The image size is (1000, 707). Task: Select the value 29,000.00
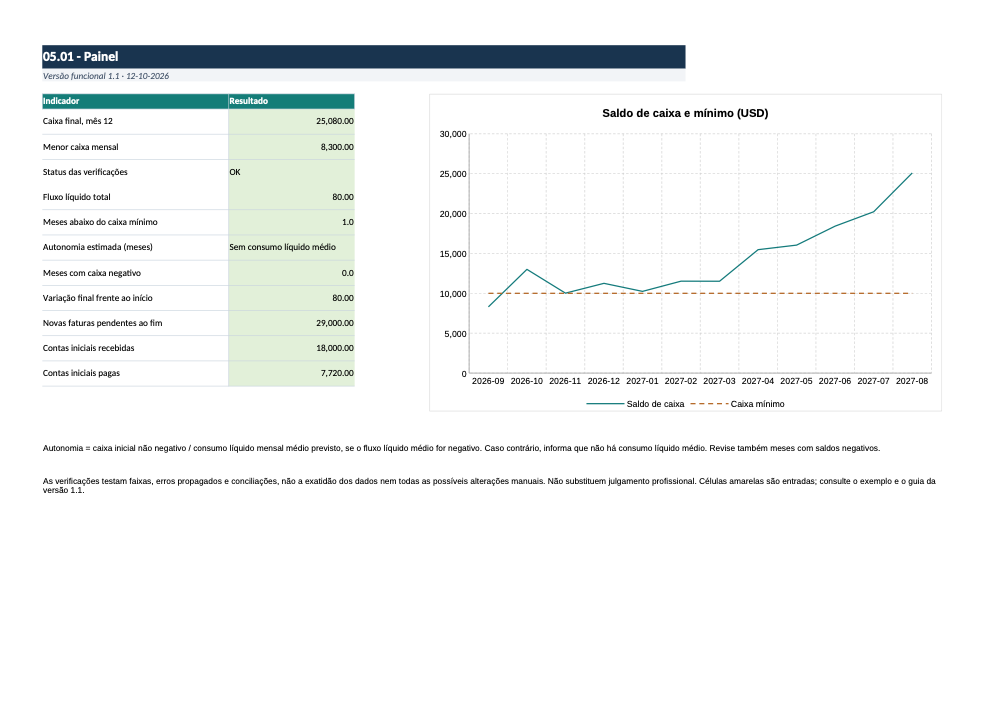pos(335,323)
